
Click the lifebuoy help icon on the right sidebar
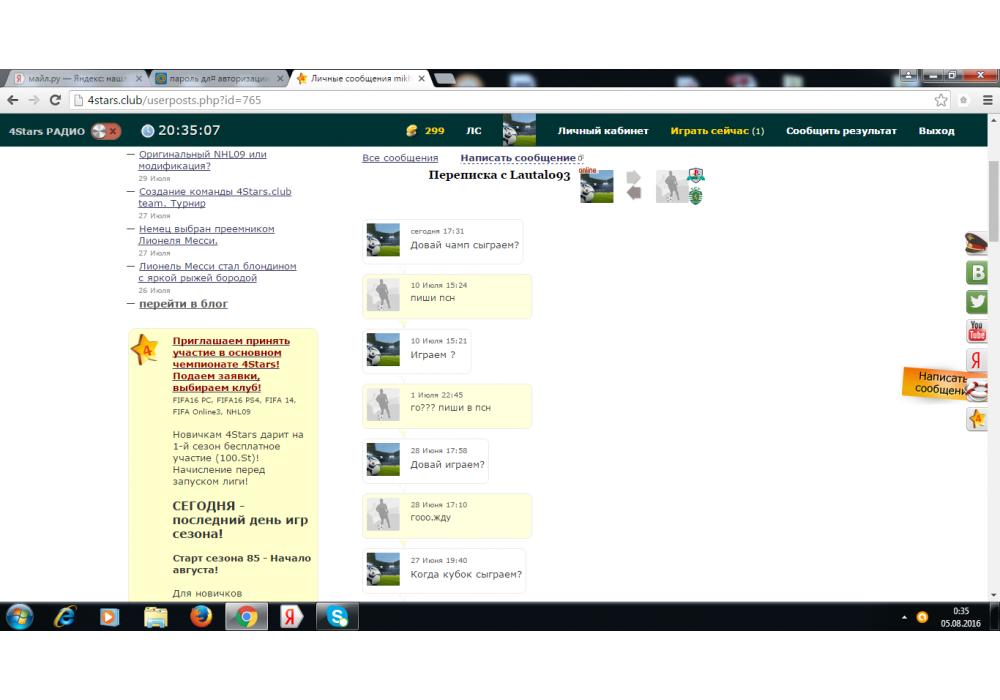[x=978, y=390]
